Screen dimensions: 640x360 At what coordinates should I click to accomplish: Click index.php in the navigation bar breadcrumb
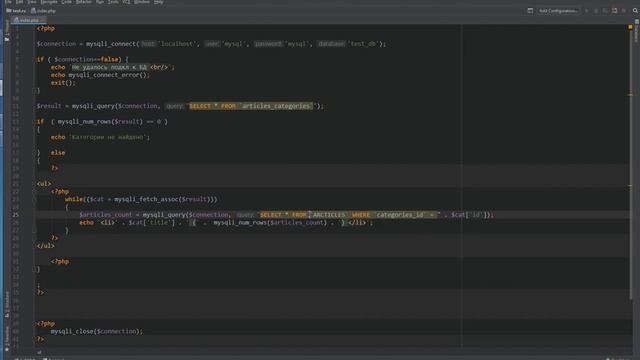(43, 11)
